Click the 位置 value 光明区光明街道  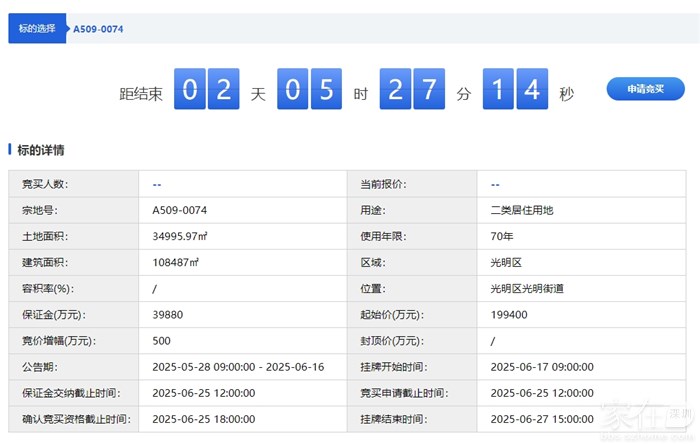pyautogui.click(x=527, y=288)
